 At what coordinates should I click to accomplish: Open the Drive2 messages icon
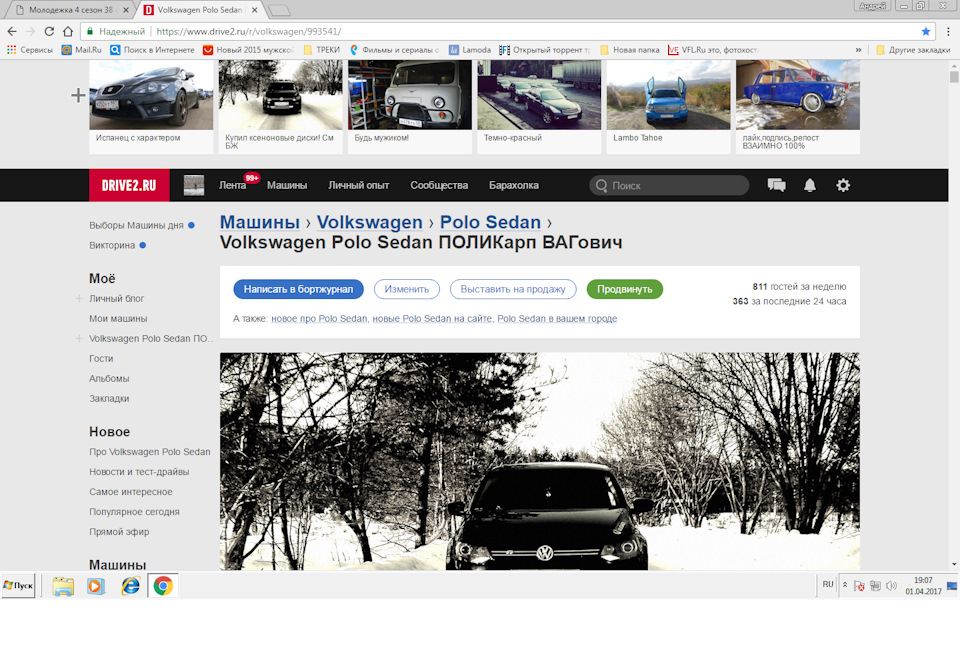[x=777, y=185]
